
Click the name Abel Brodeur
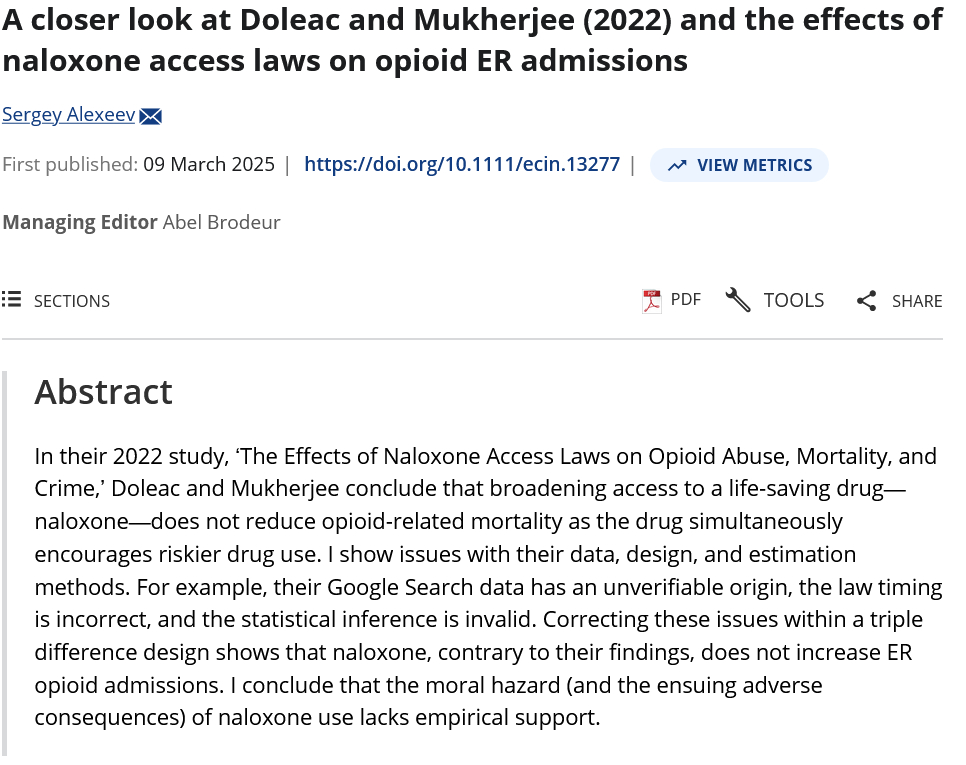click(222, 222)
